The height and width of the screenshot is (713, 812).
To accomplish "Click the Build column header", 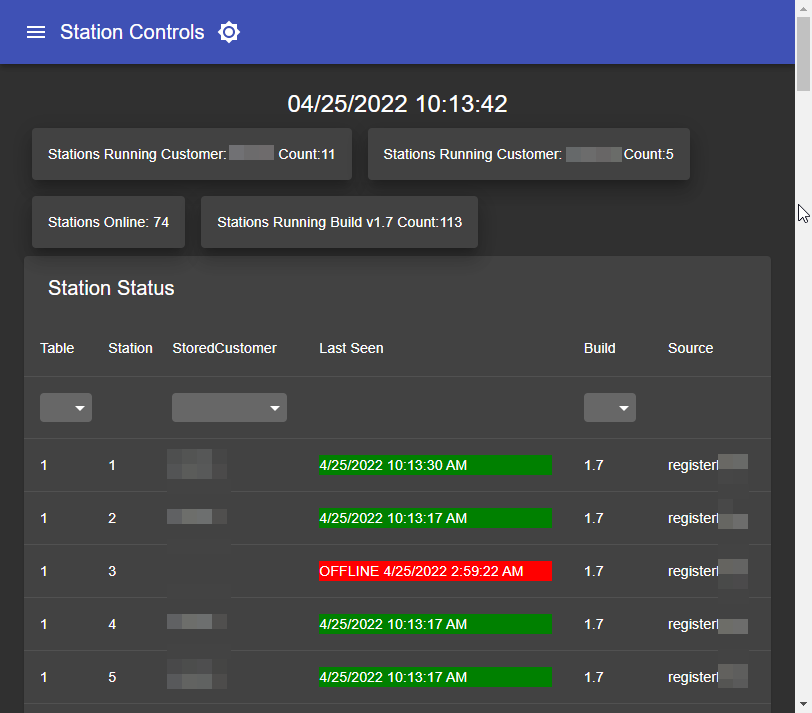I will (x=600, y=348).
